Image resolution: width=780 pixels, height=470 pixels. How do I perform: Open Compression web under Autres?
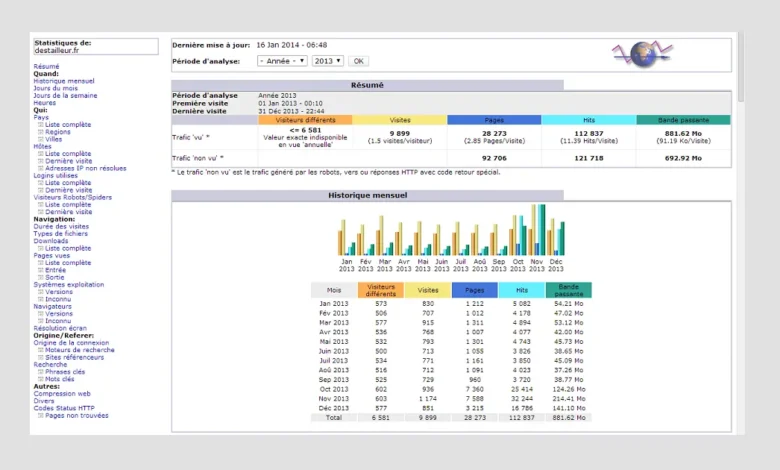click(62, 393)
